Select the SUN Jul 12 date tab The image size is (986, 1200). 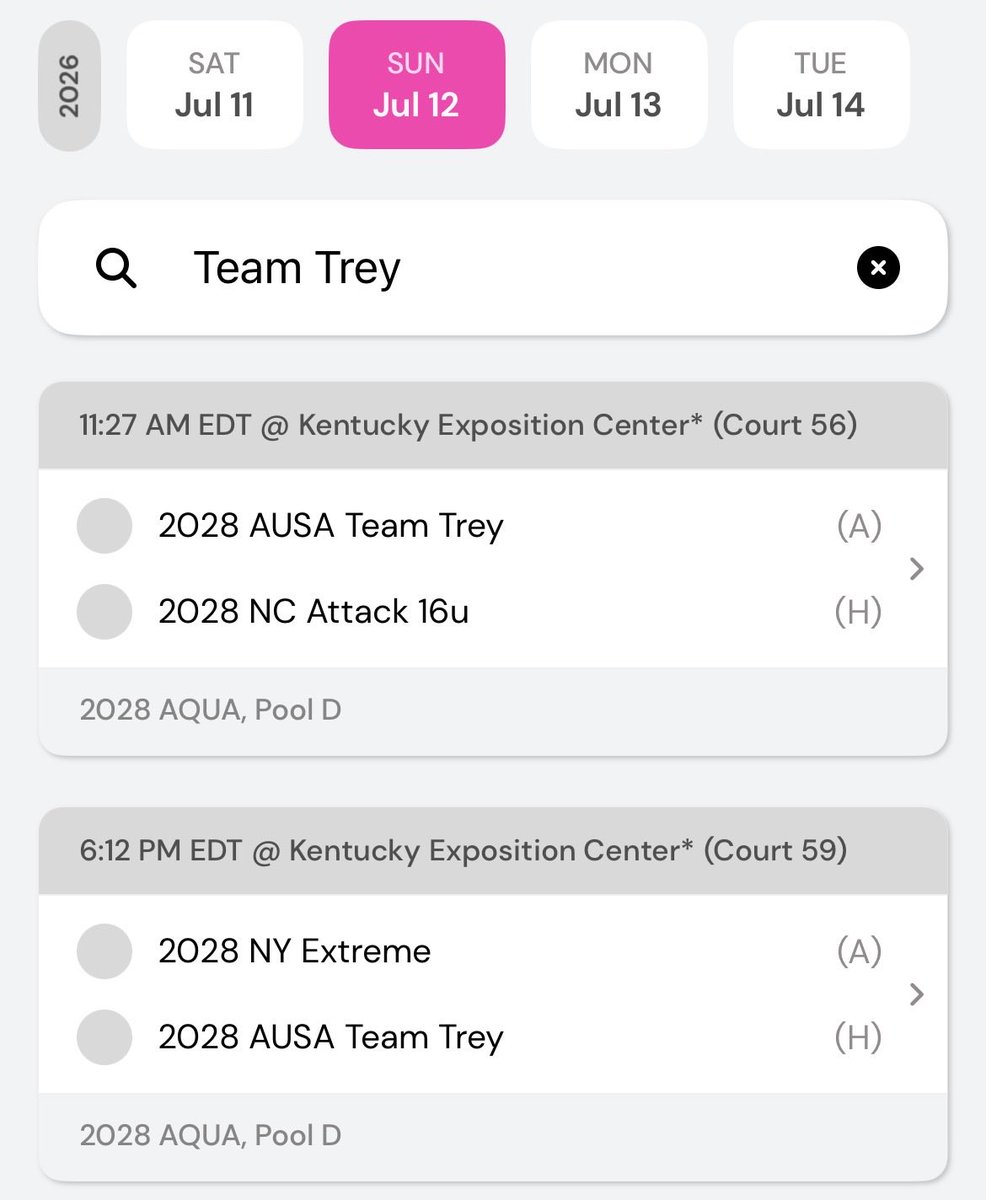point(416,85)
